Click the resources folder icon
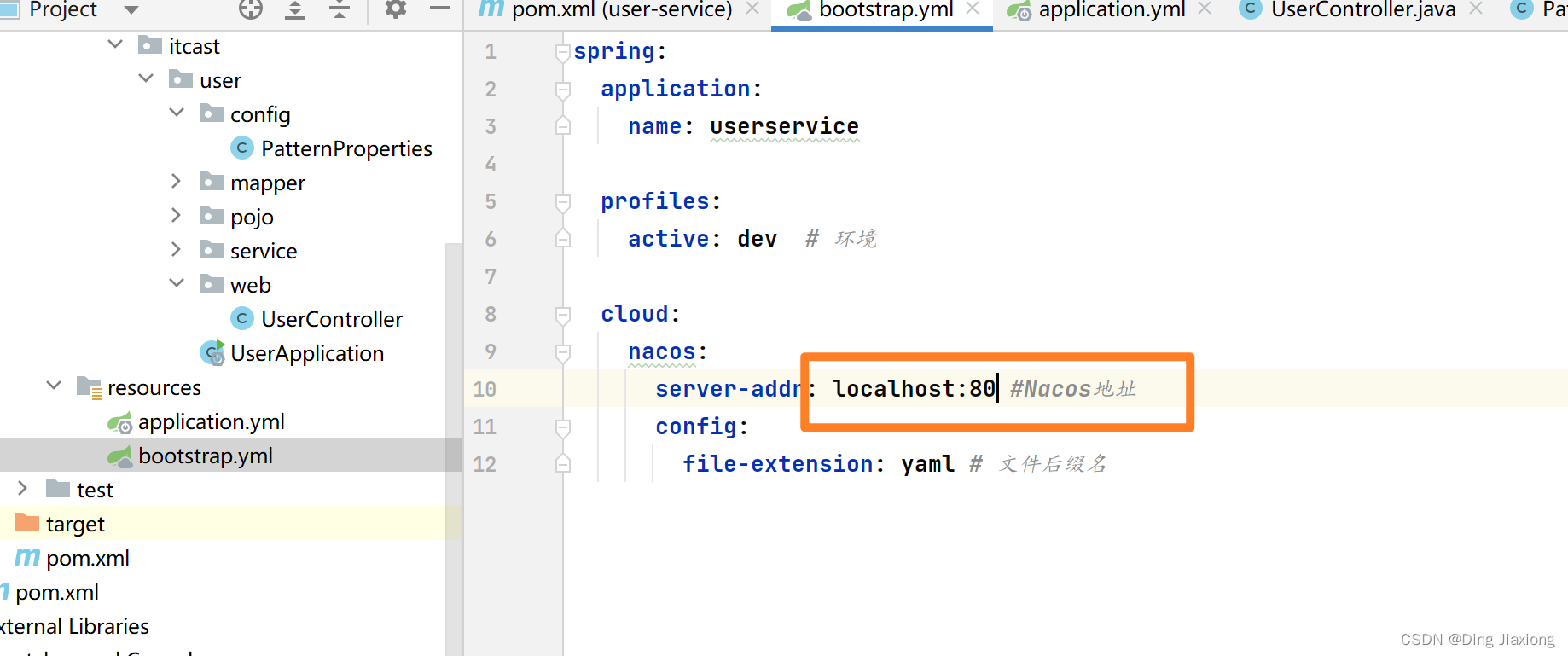 [90, 387]
